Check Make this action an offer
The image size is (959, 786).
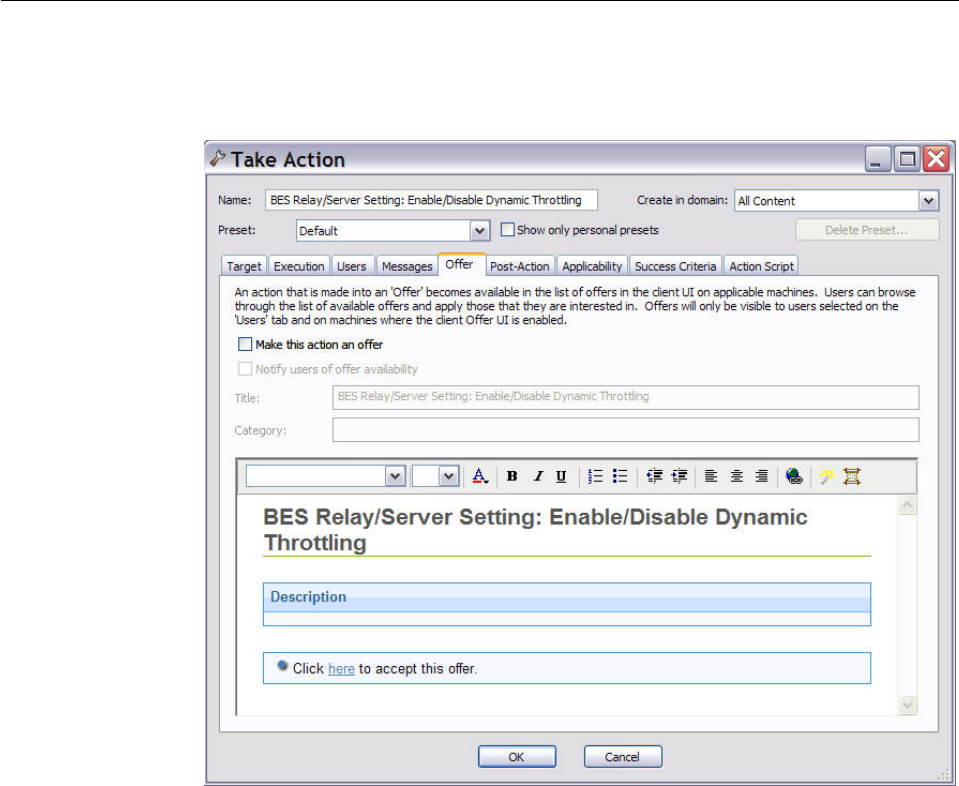point(245,344)
